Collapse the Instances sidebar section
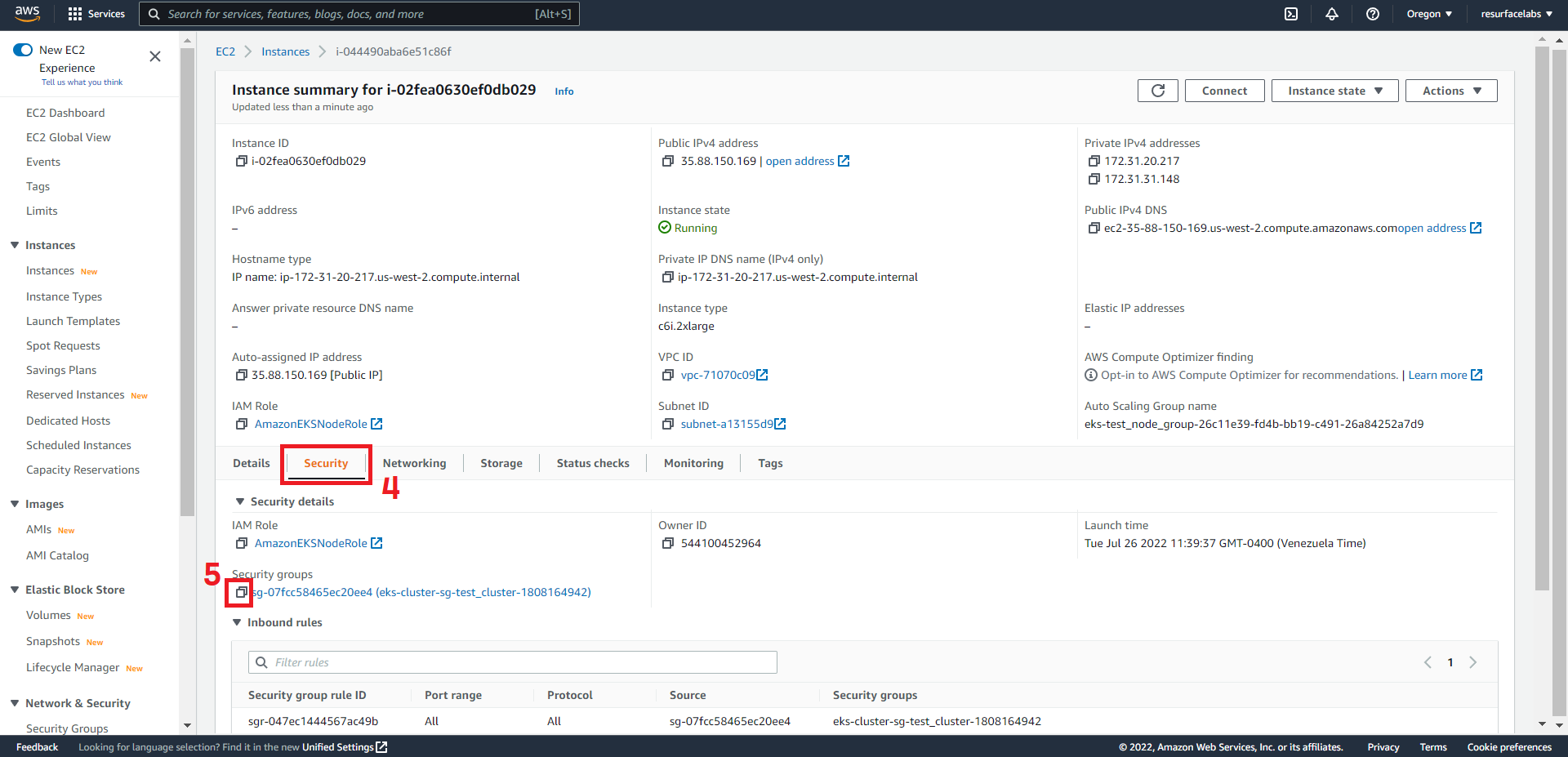Screen dimensions: 1568x757 click(x=15, y=245)
